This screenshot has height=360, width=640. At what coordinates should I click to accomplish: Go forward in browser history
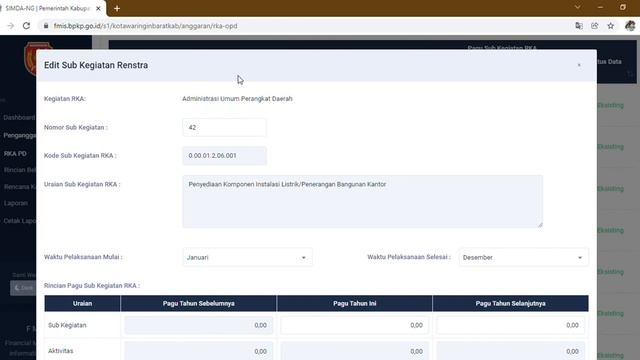11,26
